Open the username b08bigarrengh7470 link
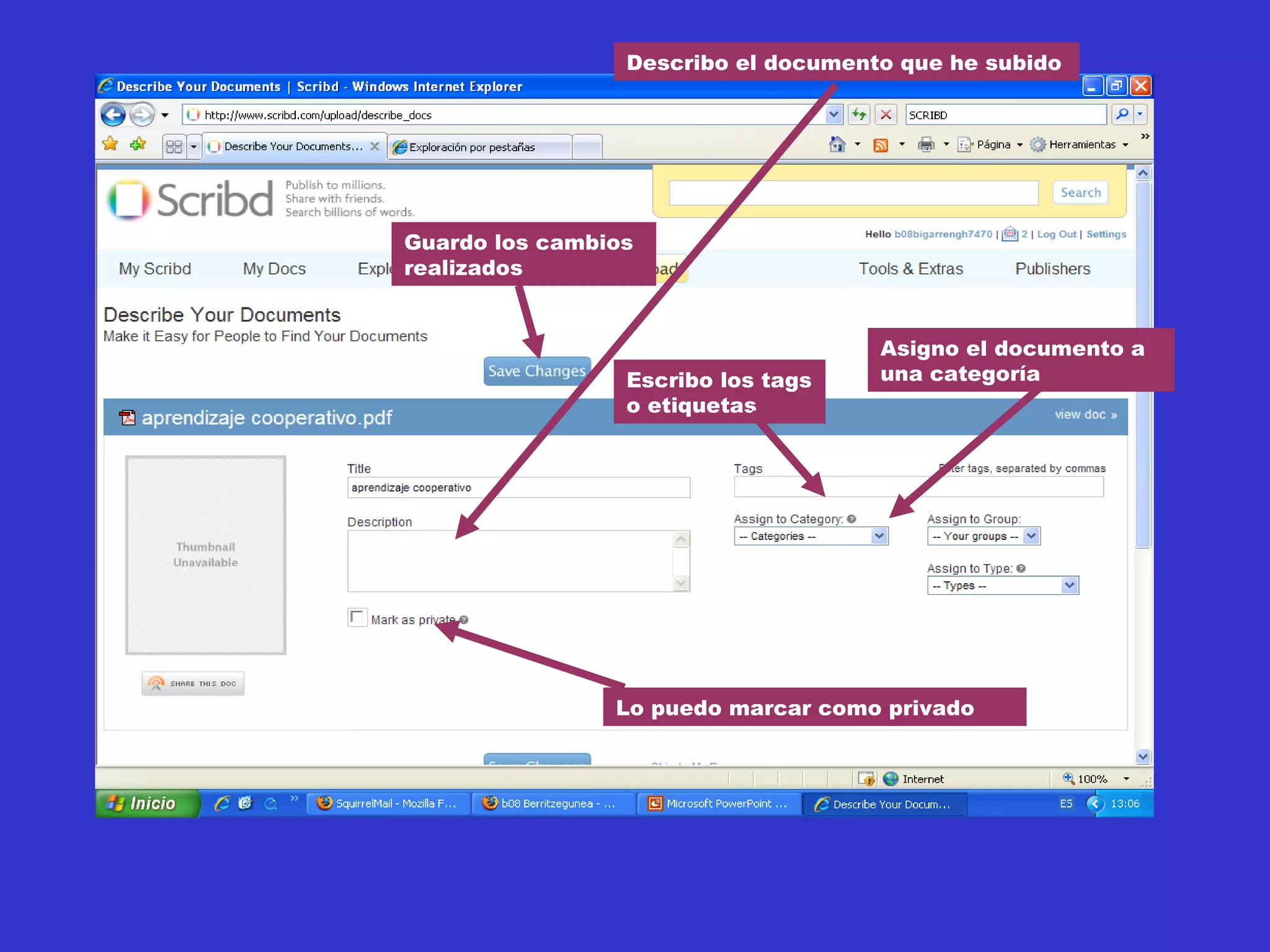 943,234
